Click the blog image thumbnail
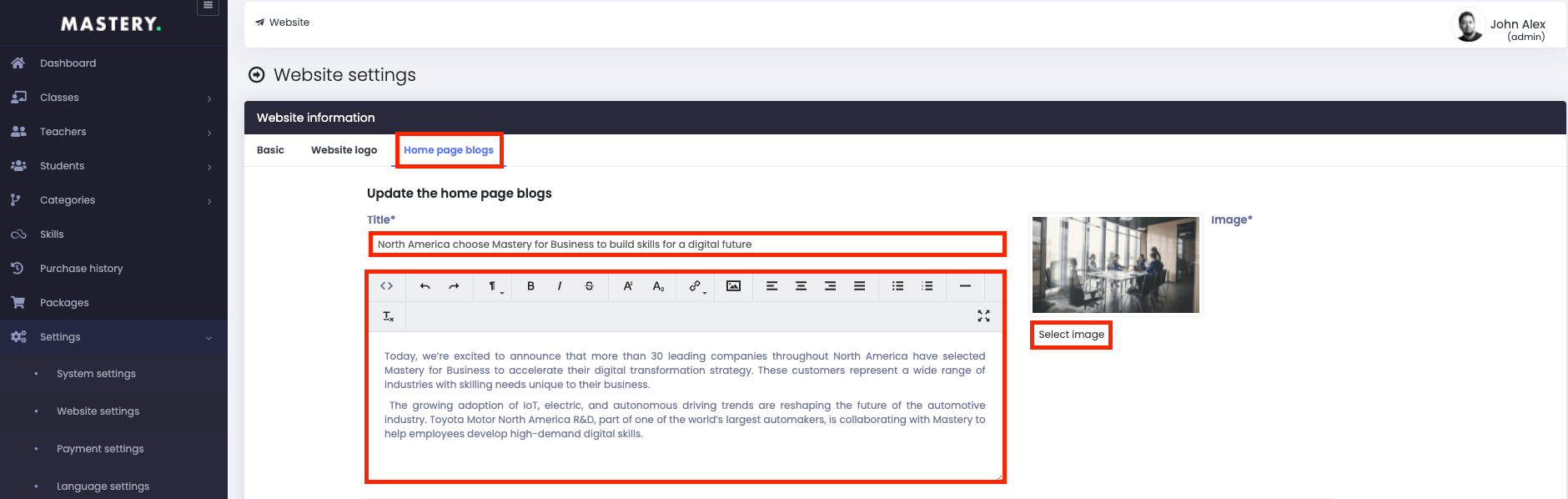1568x499 pixels. 1116,265
